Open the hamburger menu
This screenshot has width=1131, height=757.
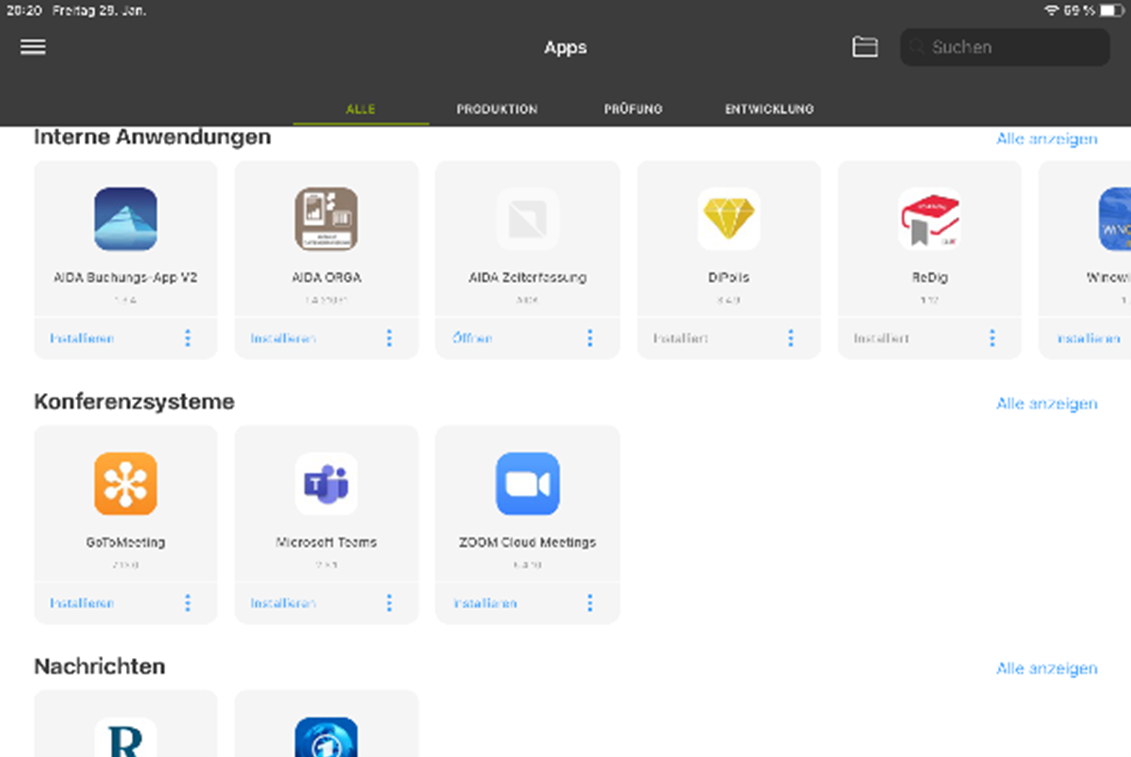coord(33,47)
